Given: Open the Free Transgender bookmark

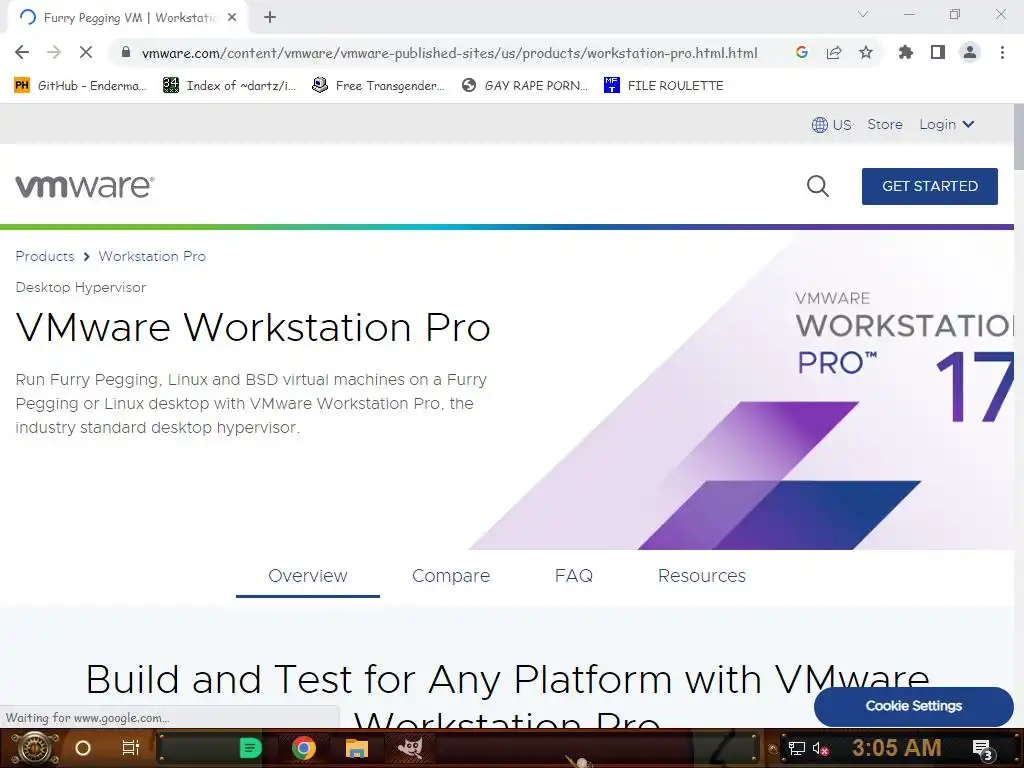Looking at the screenshot, I should point(378,86).
